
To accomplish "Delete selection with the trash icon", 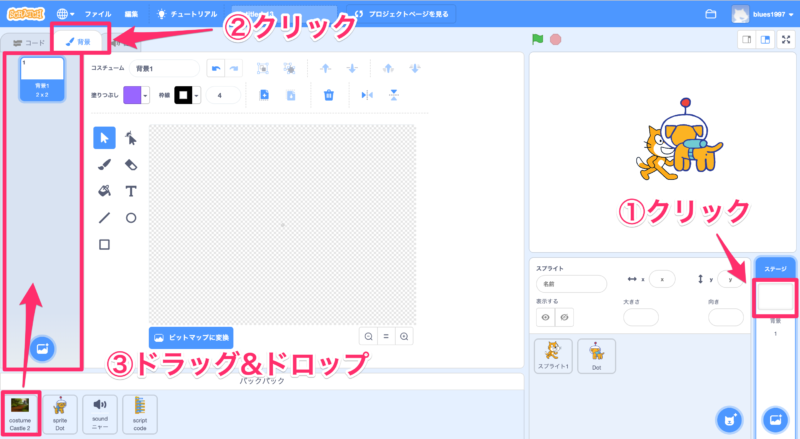I will click(328, 95).
